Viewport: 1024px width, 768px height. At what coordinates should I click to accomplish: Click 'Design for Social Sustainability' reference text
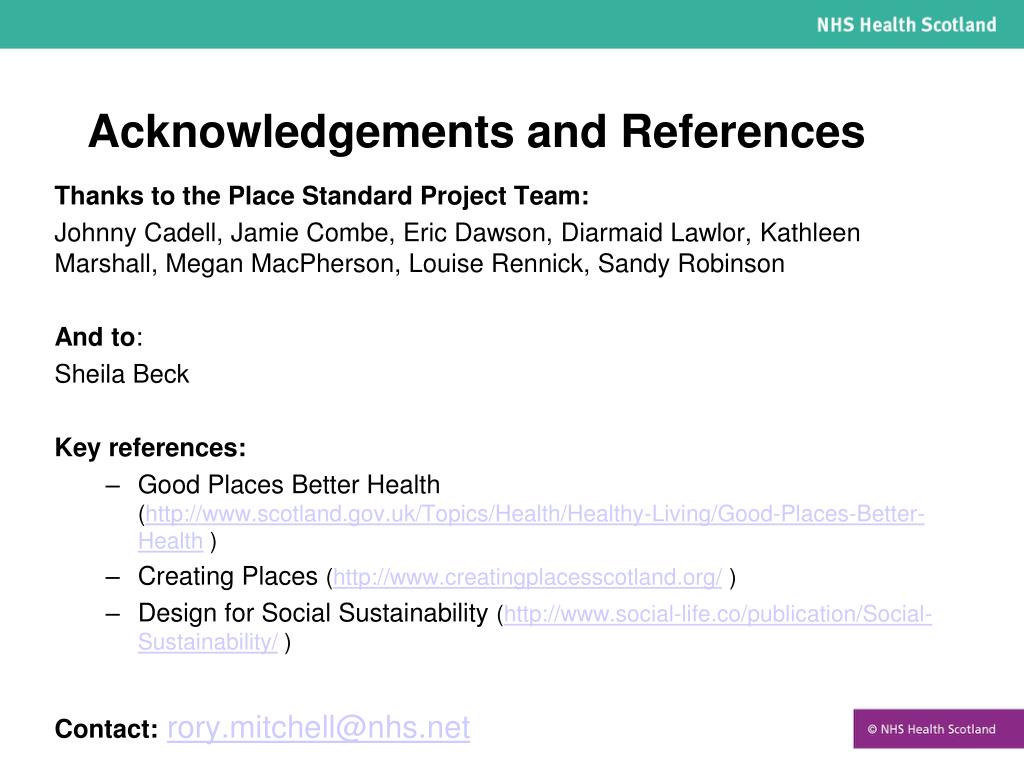(313, 614)
